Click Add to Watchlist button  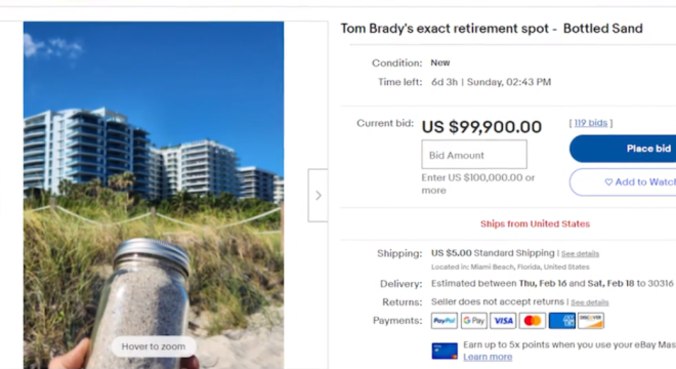(x=623, y=182)
